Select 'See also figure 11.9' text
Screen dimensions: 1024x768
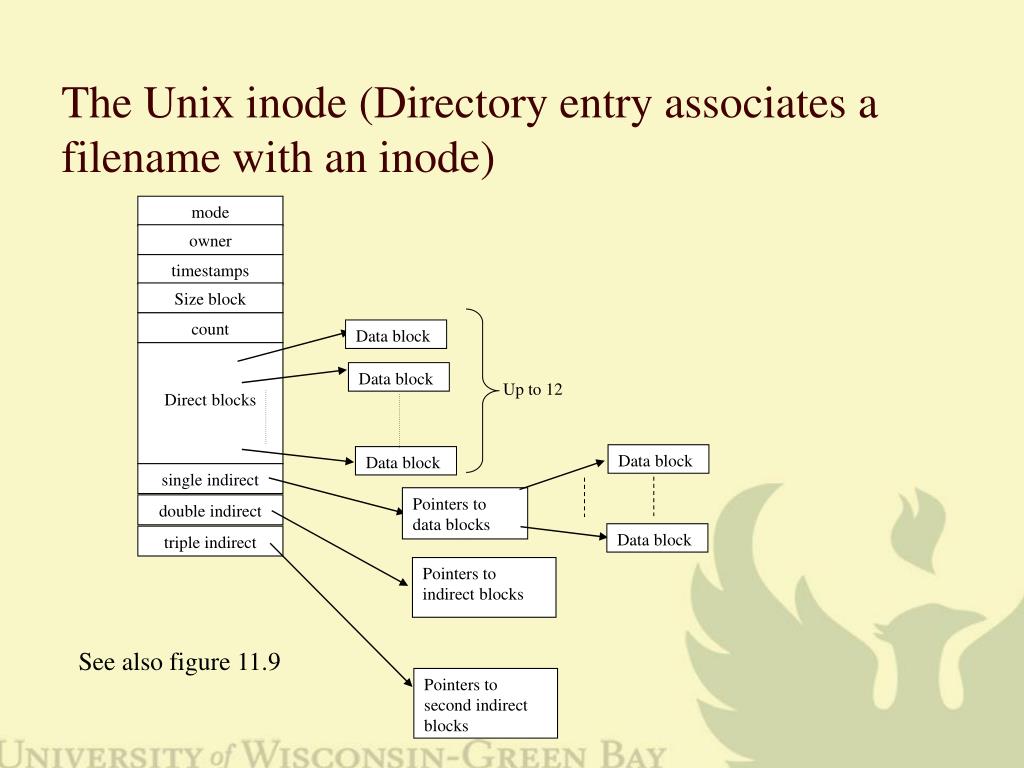pos(180,662)
